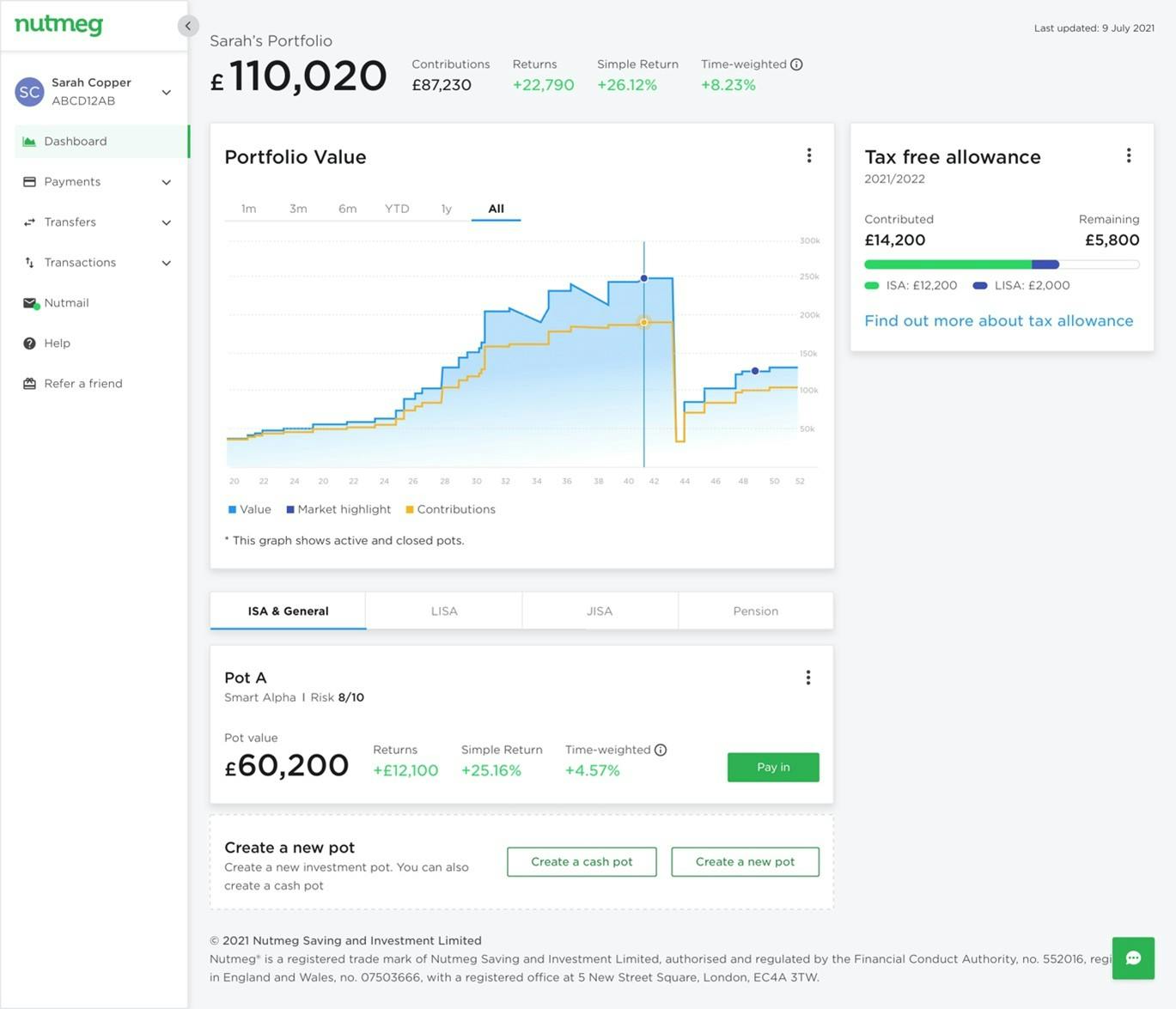Click the Value legend square

point(232,510)
